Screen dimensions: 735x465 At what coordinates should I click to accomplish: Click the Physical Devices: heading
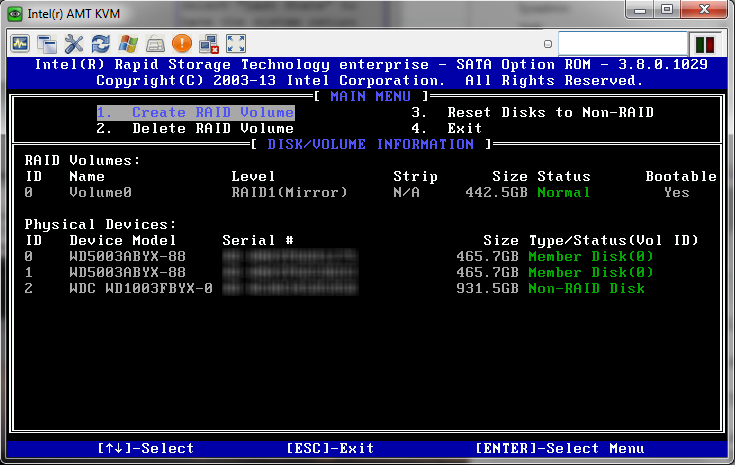point(100,225)
